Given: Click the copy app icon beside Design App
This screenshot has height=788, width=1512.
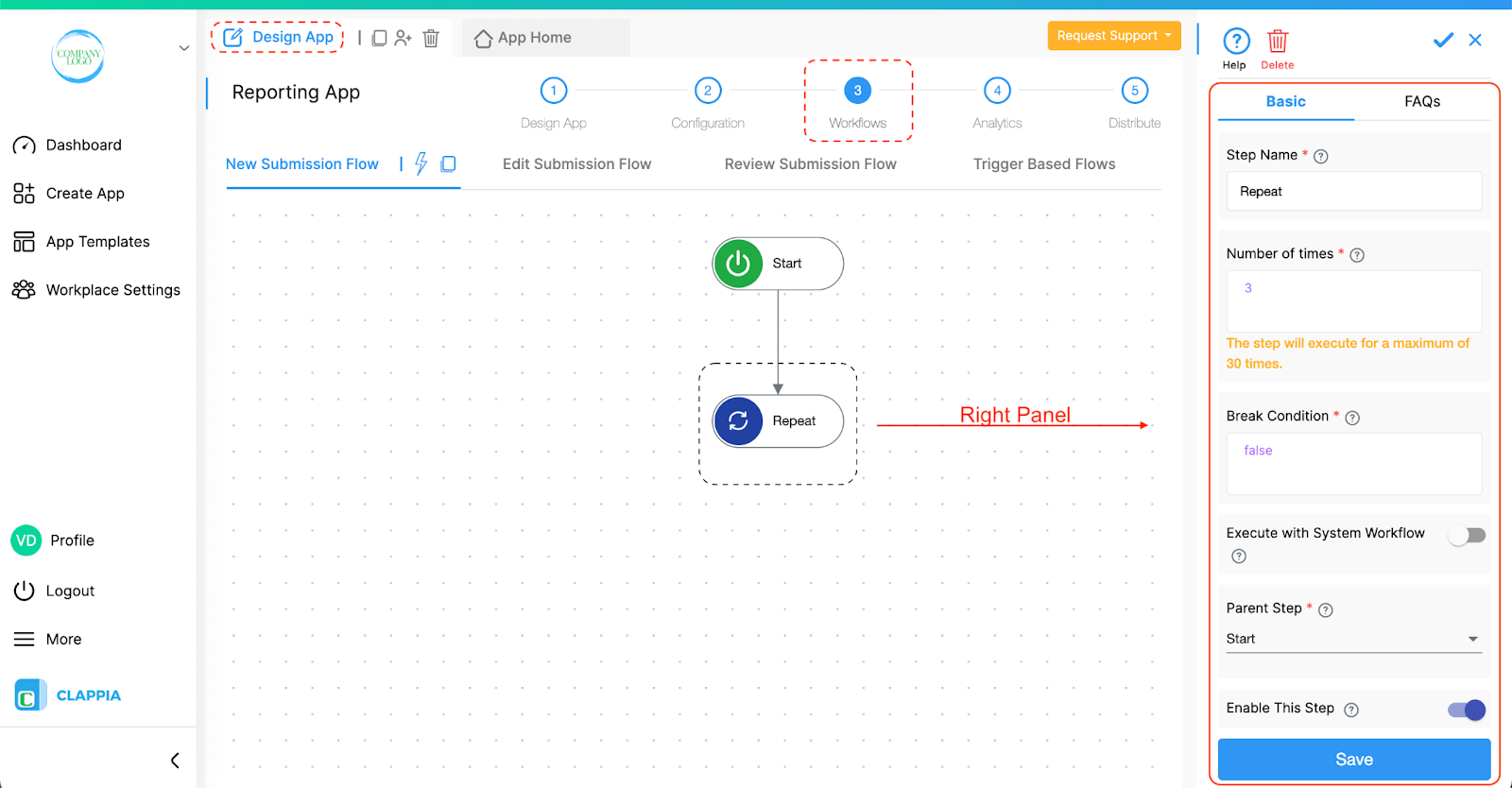Looking at the screenshot, I should [x=379, y=38].
